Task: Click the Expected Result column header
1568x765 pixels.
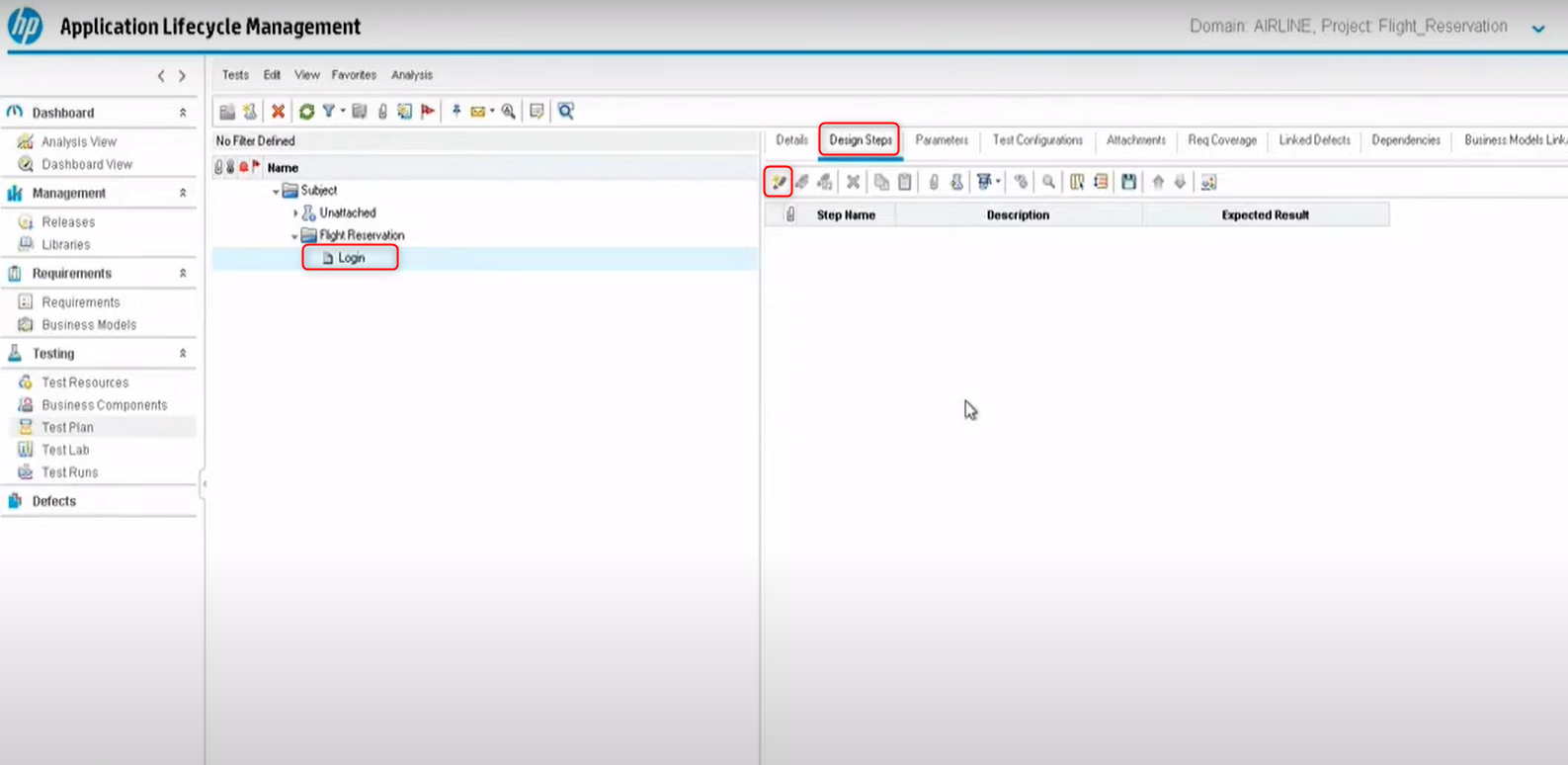Action: pyautogui.click(x=1265, y=215)
